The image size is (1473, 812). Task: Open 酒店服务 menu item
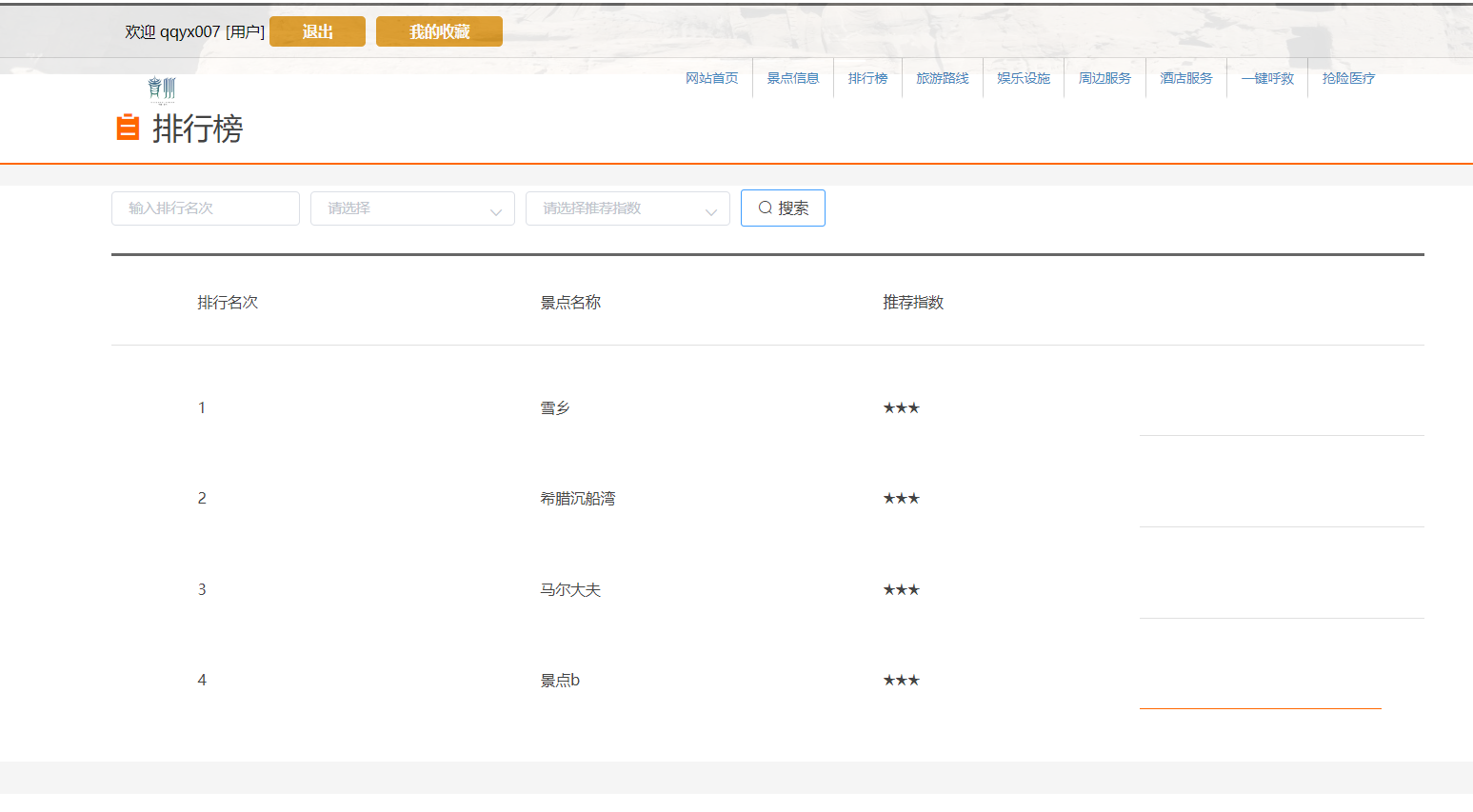click(1186, 78)
